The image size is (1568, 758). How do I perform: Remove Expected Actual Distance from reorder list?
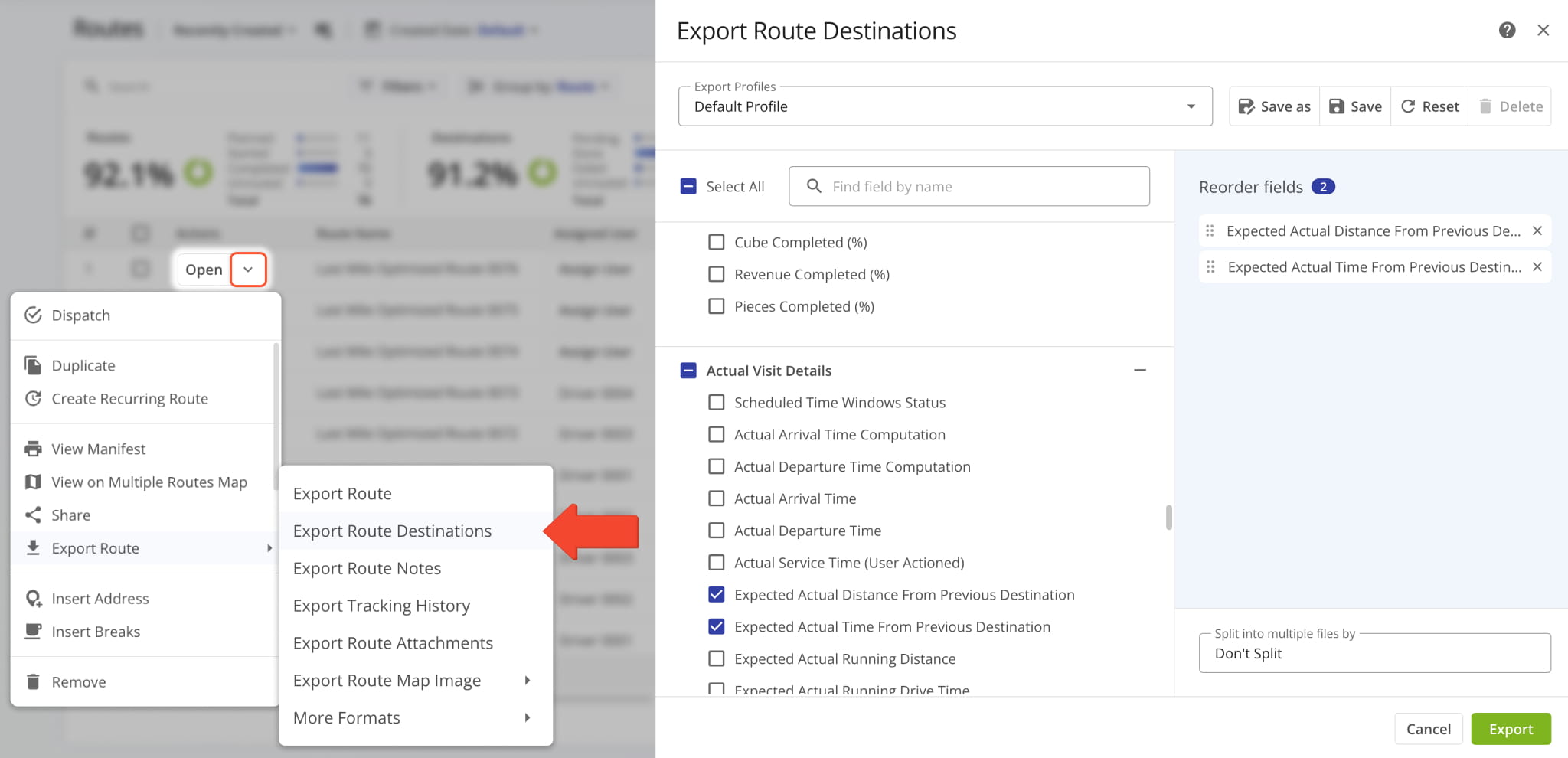click(1537, 230)
